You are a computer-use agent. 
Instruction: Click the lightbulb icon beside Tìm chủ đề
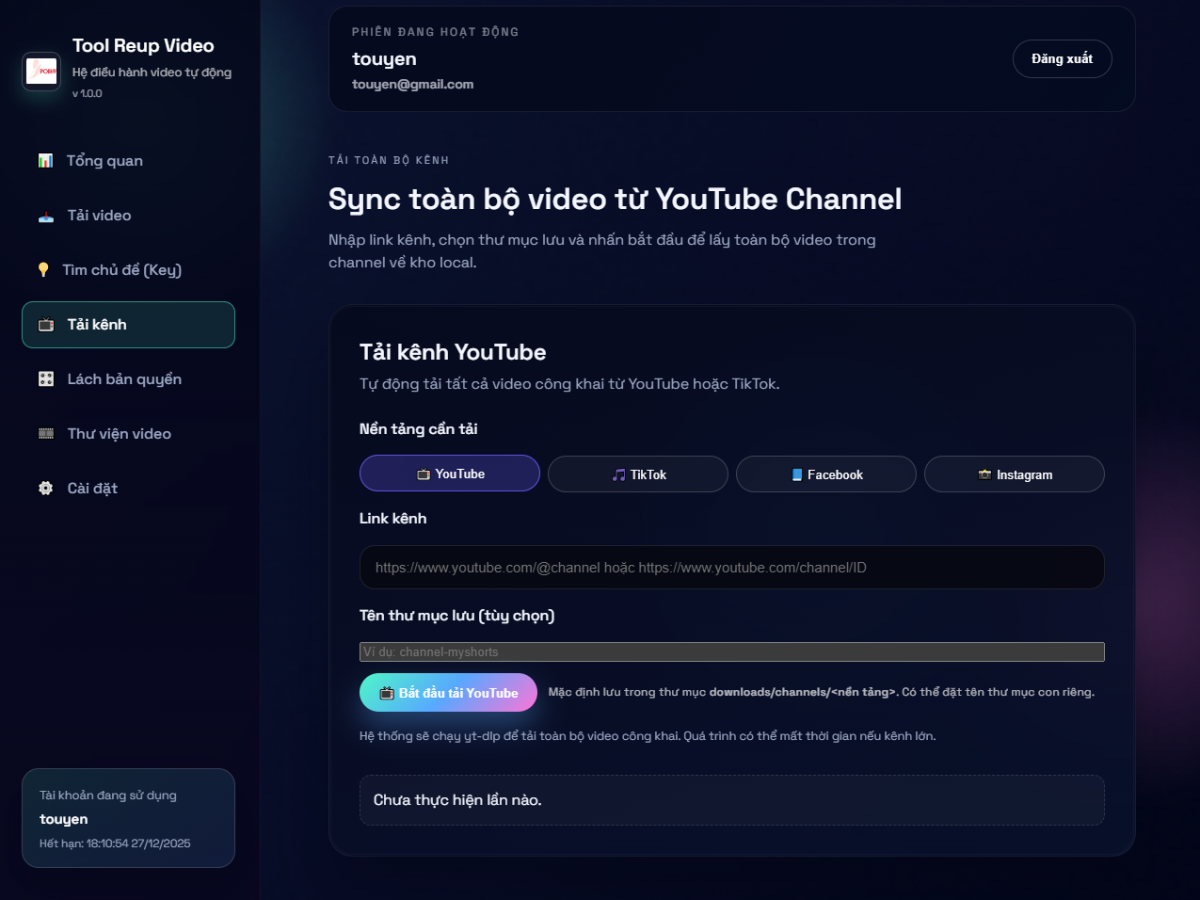43,270
